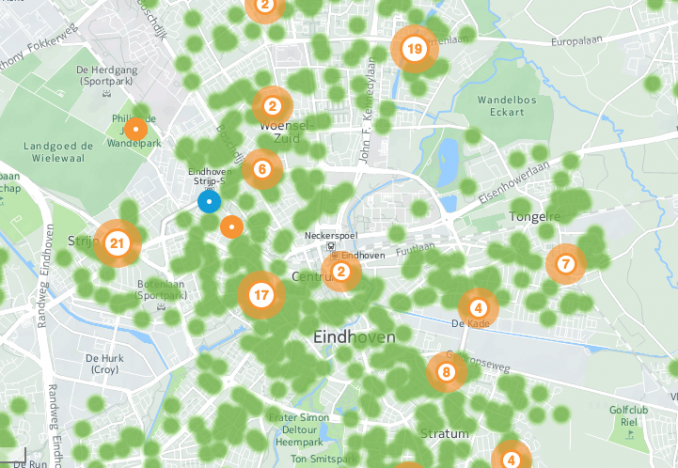The image size is (678, 468).
Task: Click the orange cluster marker numbered 6
Action: (x=262, y=169)
